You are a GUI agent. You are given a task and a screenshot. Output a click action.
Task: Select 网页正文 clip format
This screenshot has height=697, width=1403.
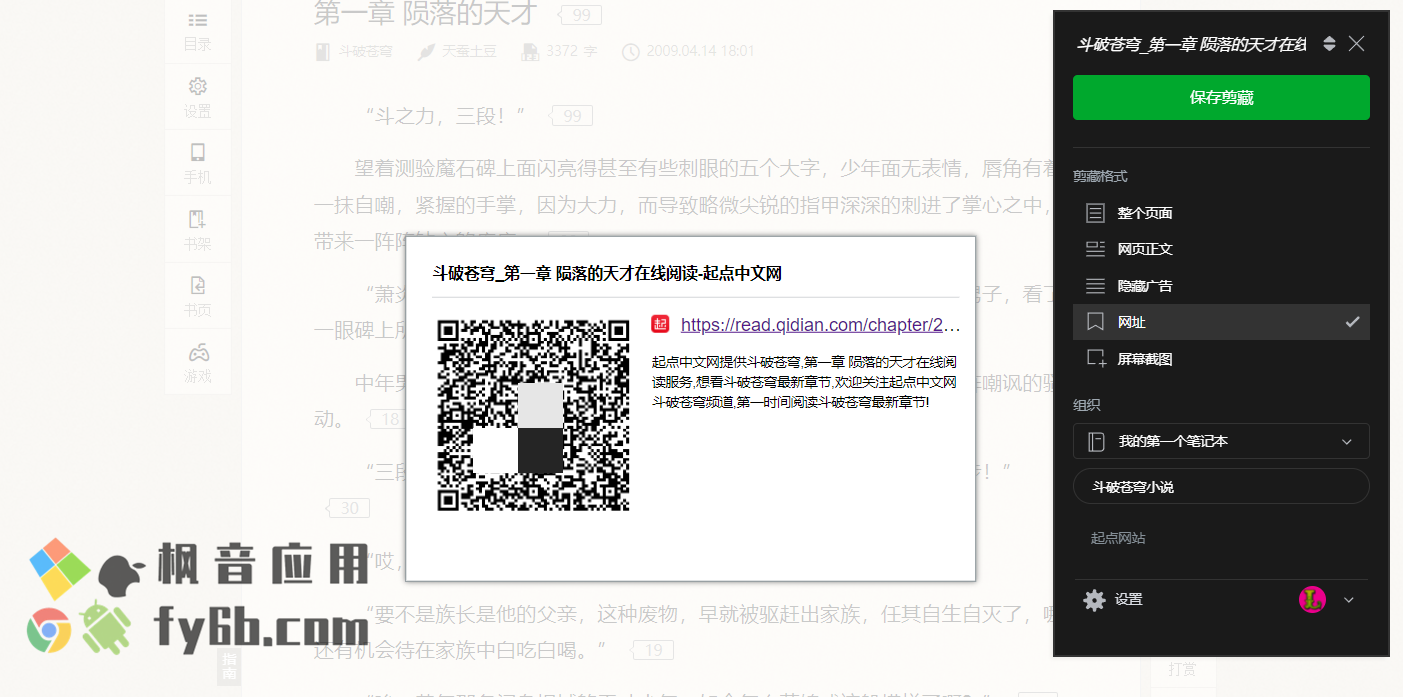pos(1221,249)
